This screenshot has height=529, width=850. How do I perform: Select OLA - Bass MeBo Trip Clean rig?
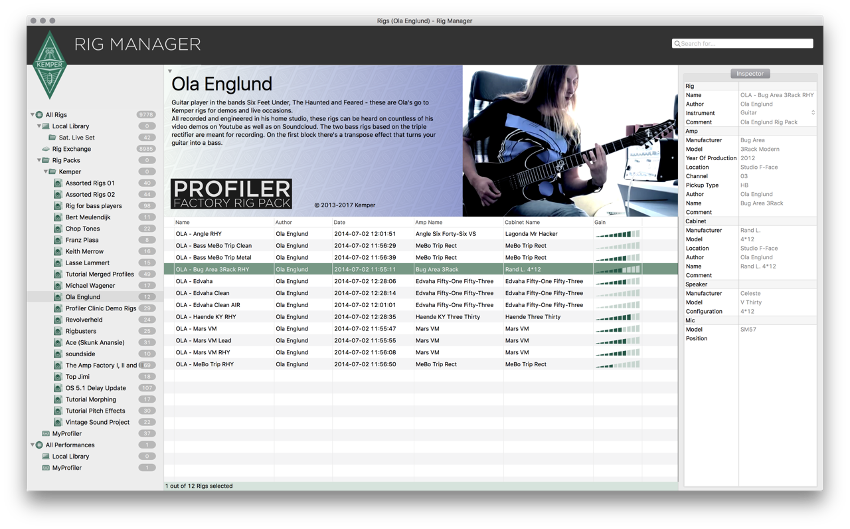(x=421, y=246)
